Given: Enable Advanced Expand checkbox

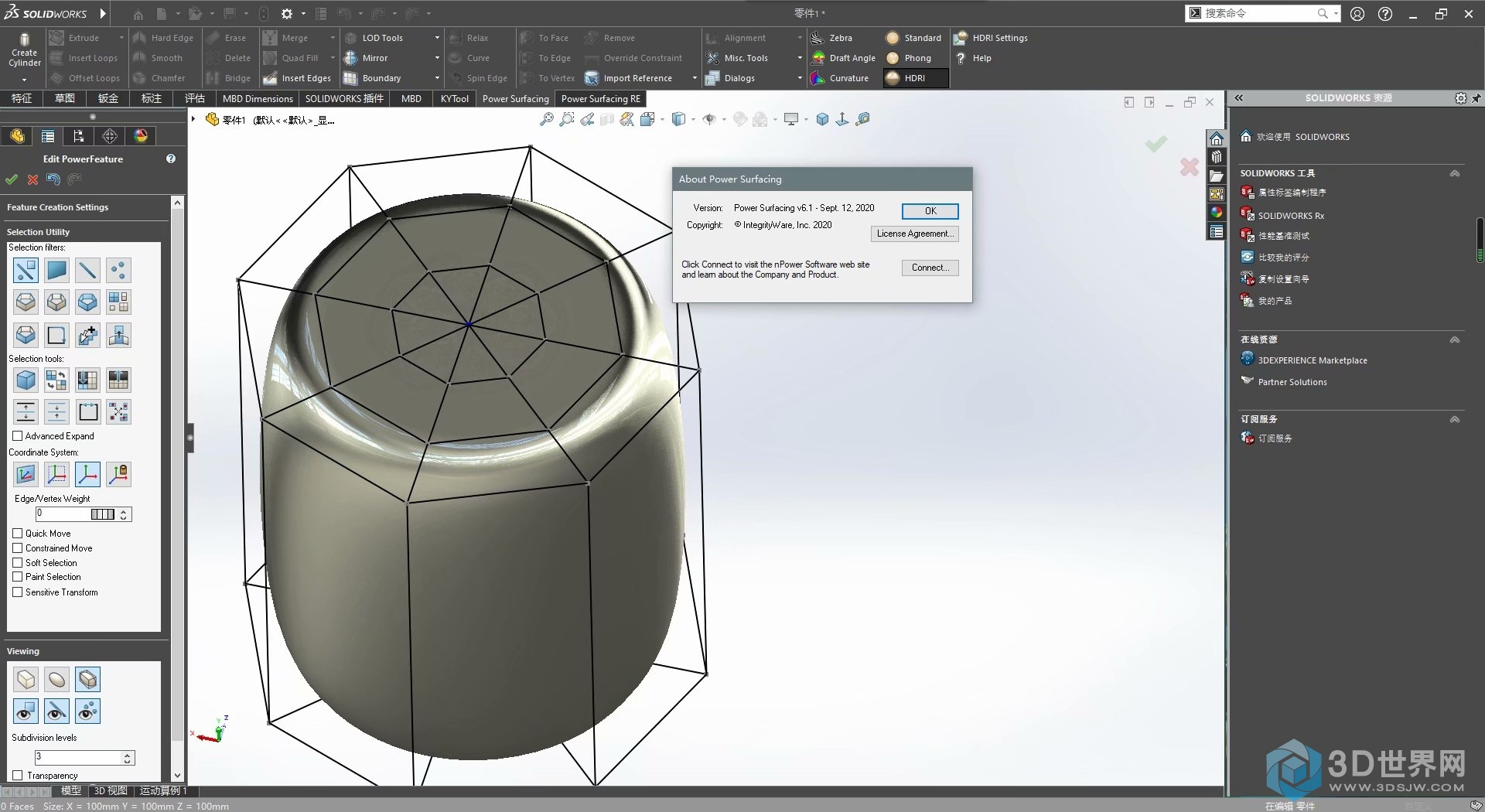Looking at the screenshot, I should 18,436.
